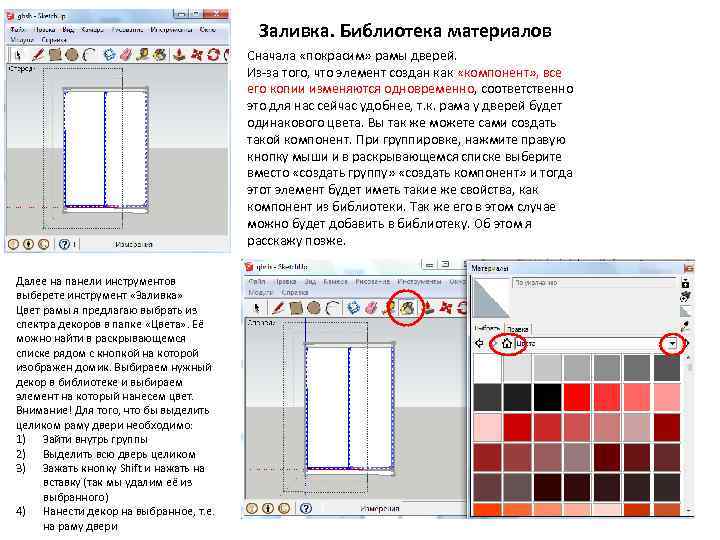Pick the pure black swatch in Materials
Screen dimensions: 720x540
point(547,397)
